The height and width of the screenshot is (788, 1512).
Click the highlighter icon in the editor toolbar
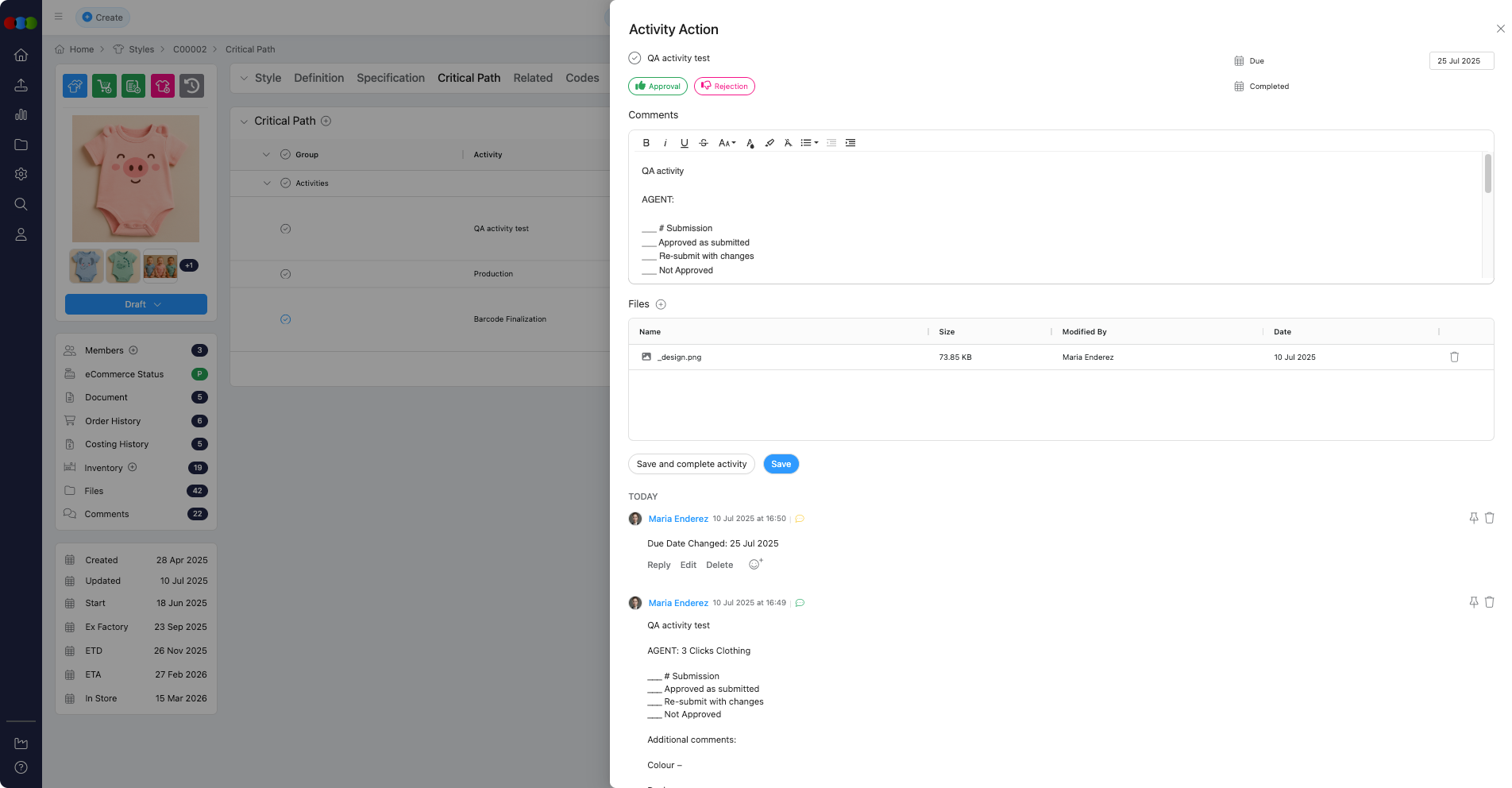(769, 143)
